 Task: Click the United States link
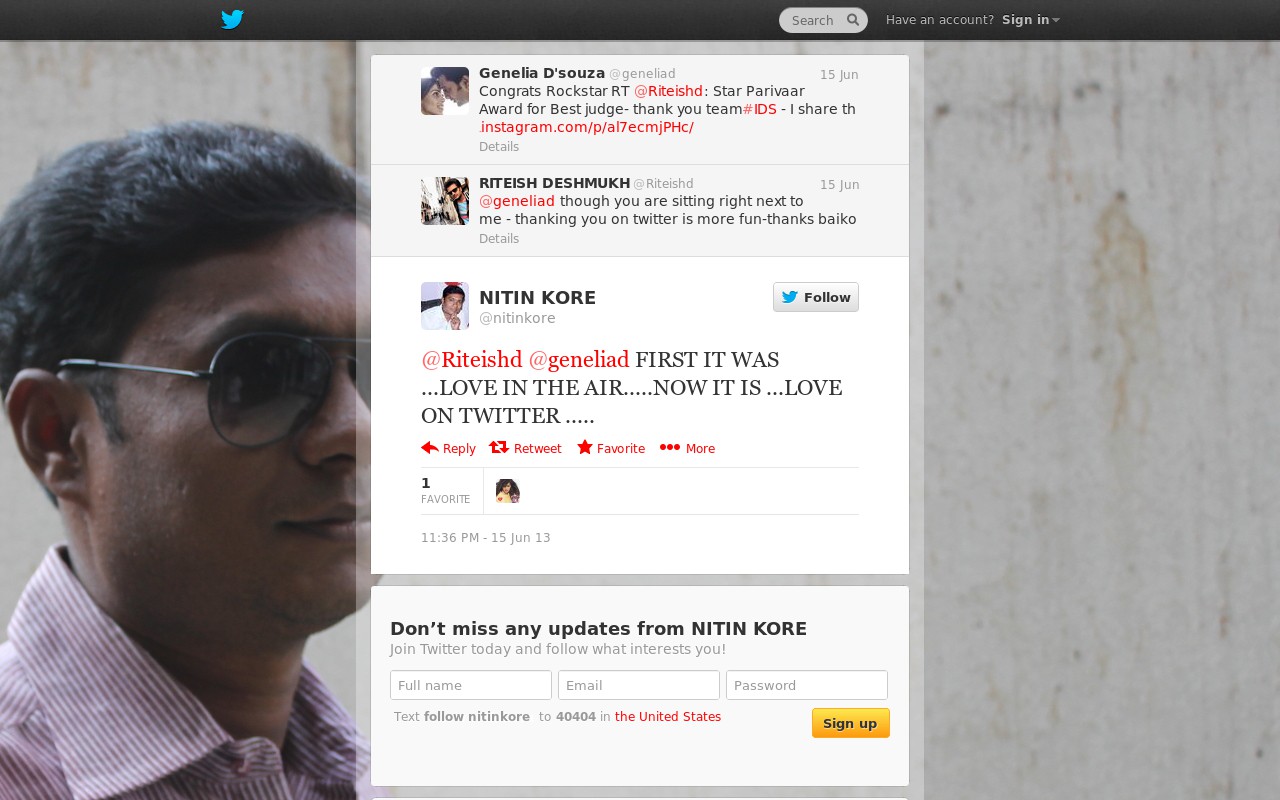point(668,717)
